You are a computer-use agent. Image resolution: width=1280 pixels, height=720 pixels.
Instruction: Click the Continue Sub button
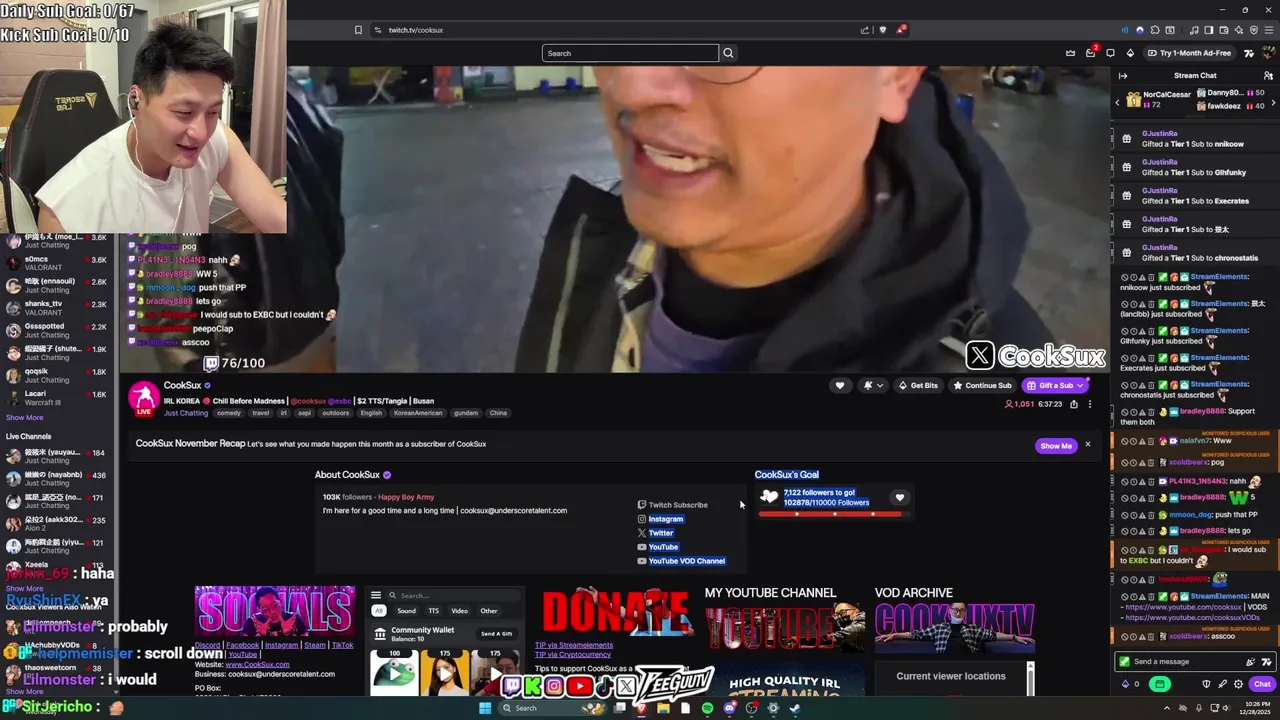pos(982,385)
